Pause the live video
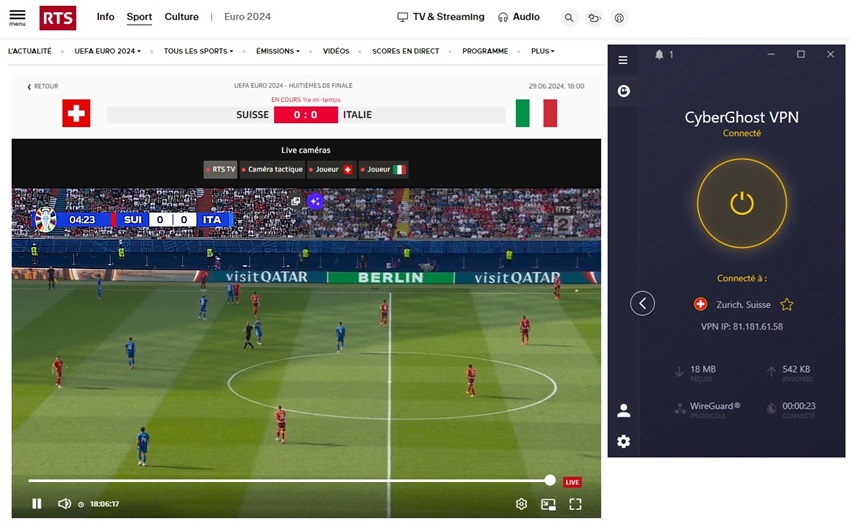Viewport: 850px width, 522px height. [x=37, y=504]
